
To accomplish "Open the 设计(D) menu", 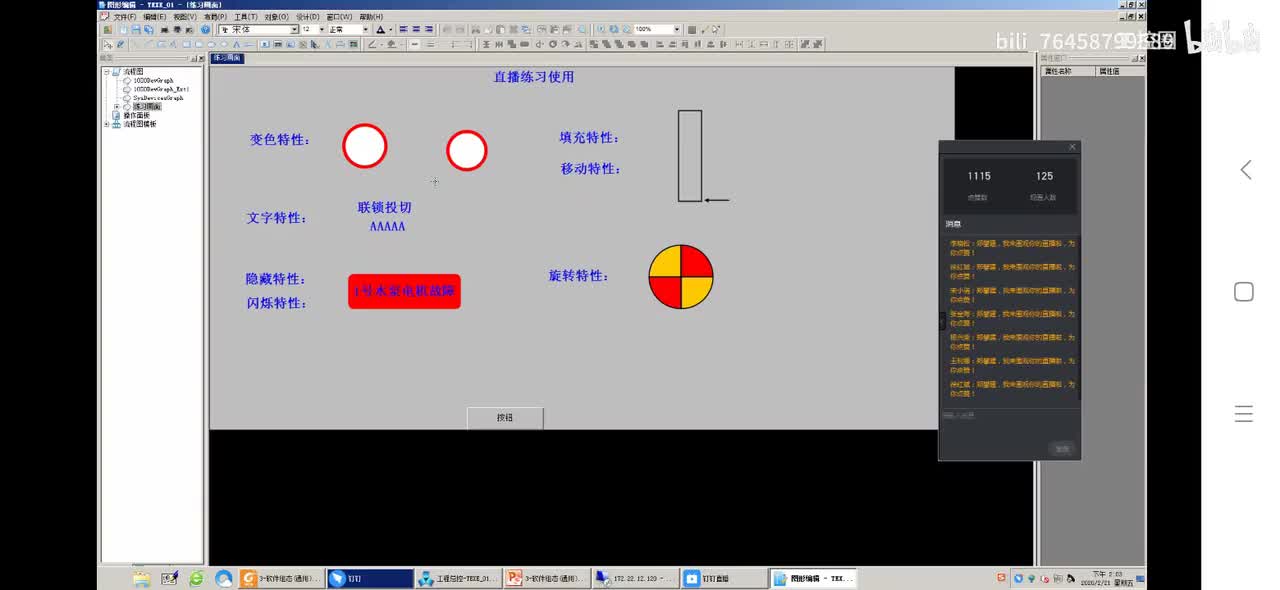I will (x=307, y=17).
